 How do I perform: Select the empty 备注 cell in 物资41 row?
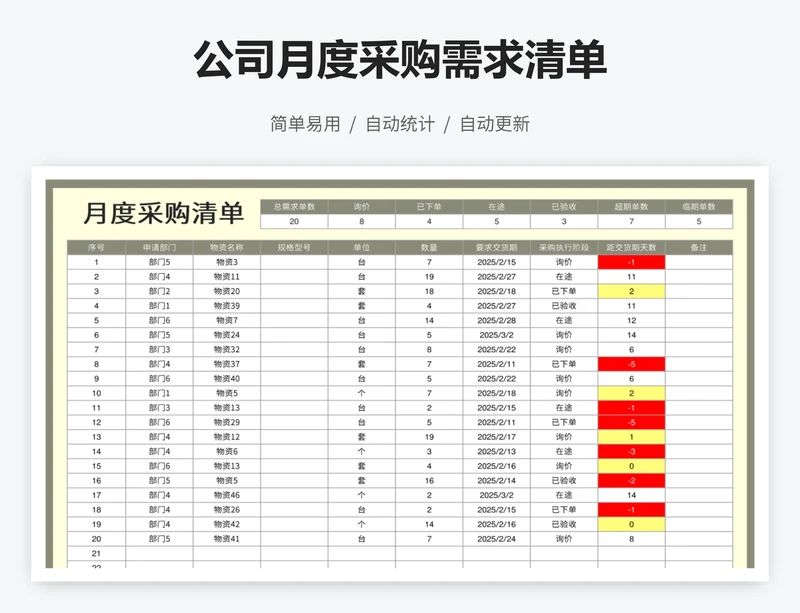(x=699, y=538)
